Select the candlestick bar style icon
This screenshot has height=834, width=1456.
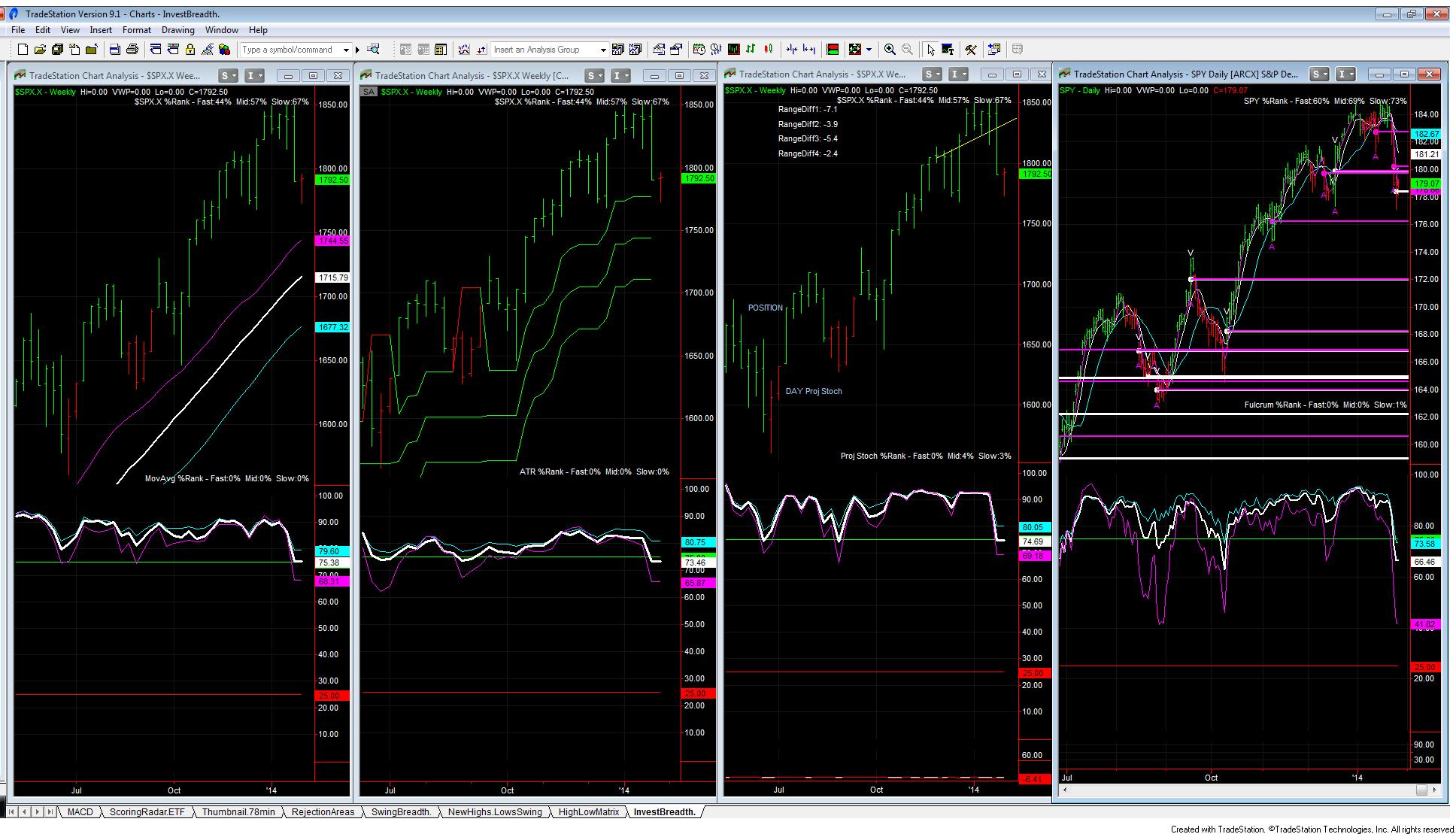768,50
